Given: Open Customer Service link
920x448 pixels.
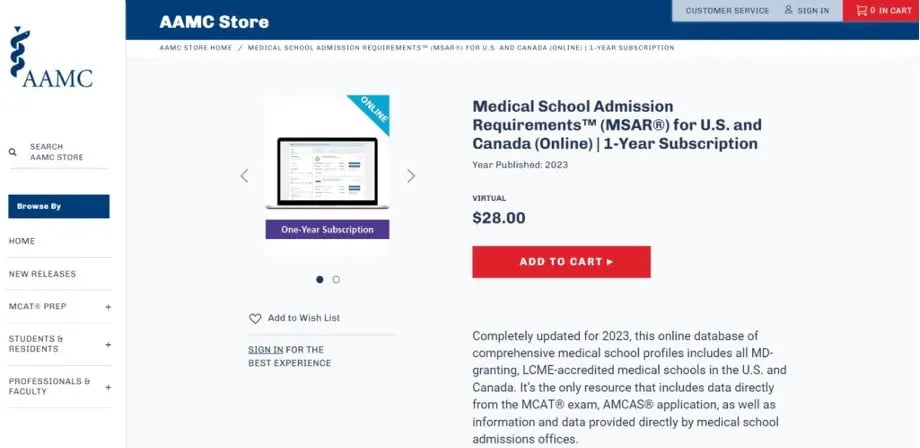Looking at the screenshot, I should click(727, 11).
